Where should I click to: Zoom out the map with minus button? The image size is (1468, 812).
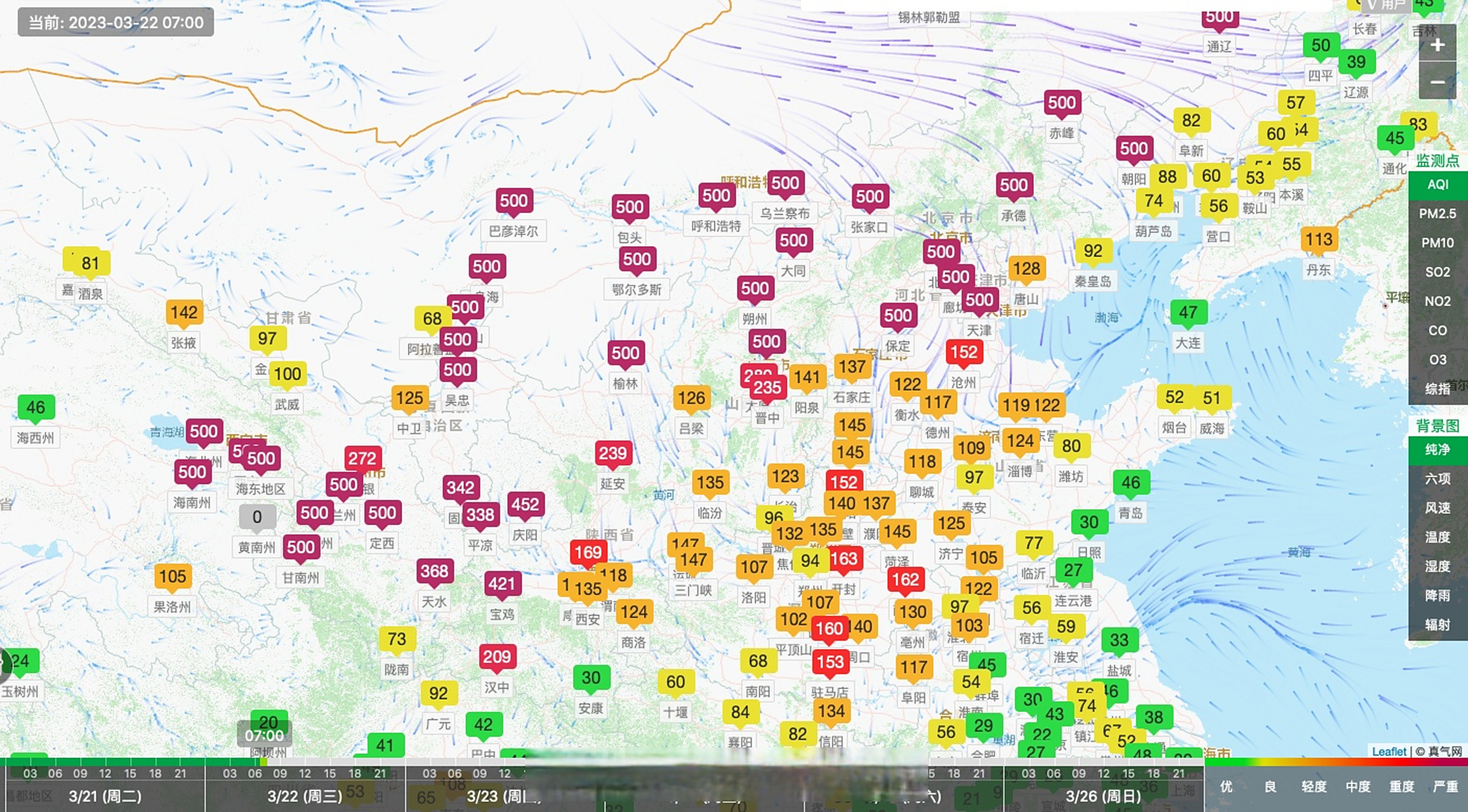click(1438, 82)
